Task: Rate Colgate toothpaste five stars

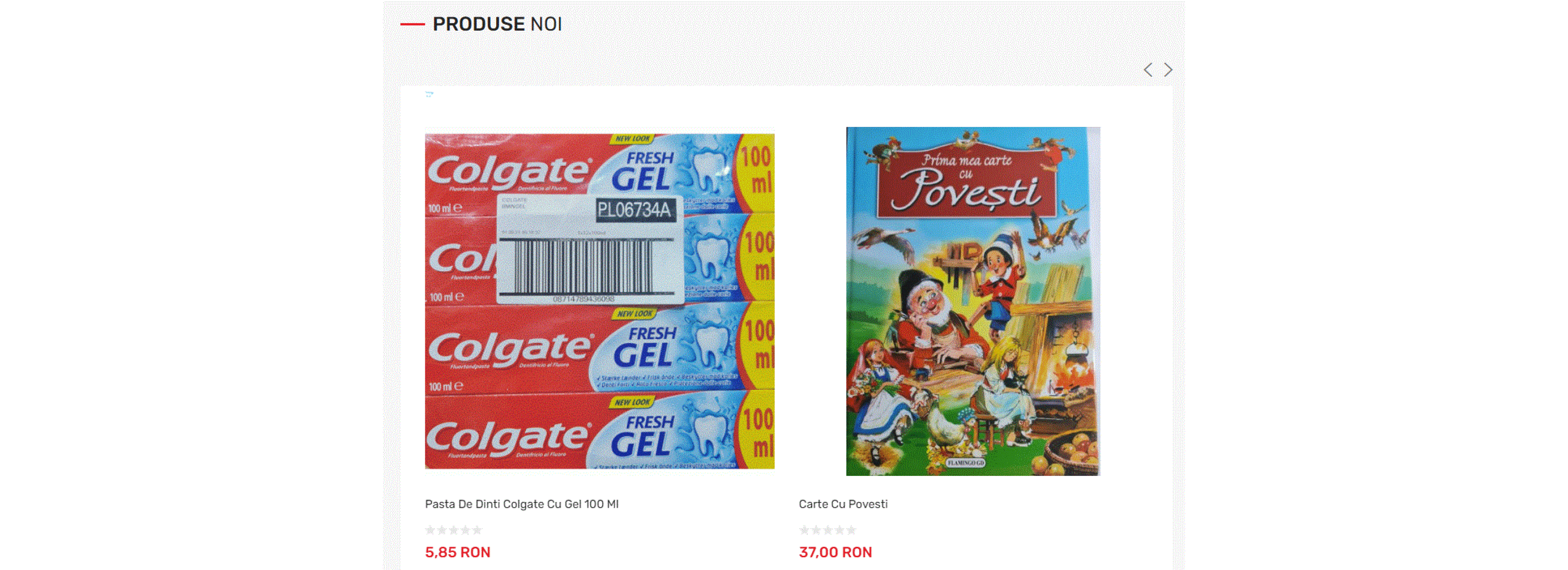Action: [477, 530]
